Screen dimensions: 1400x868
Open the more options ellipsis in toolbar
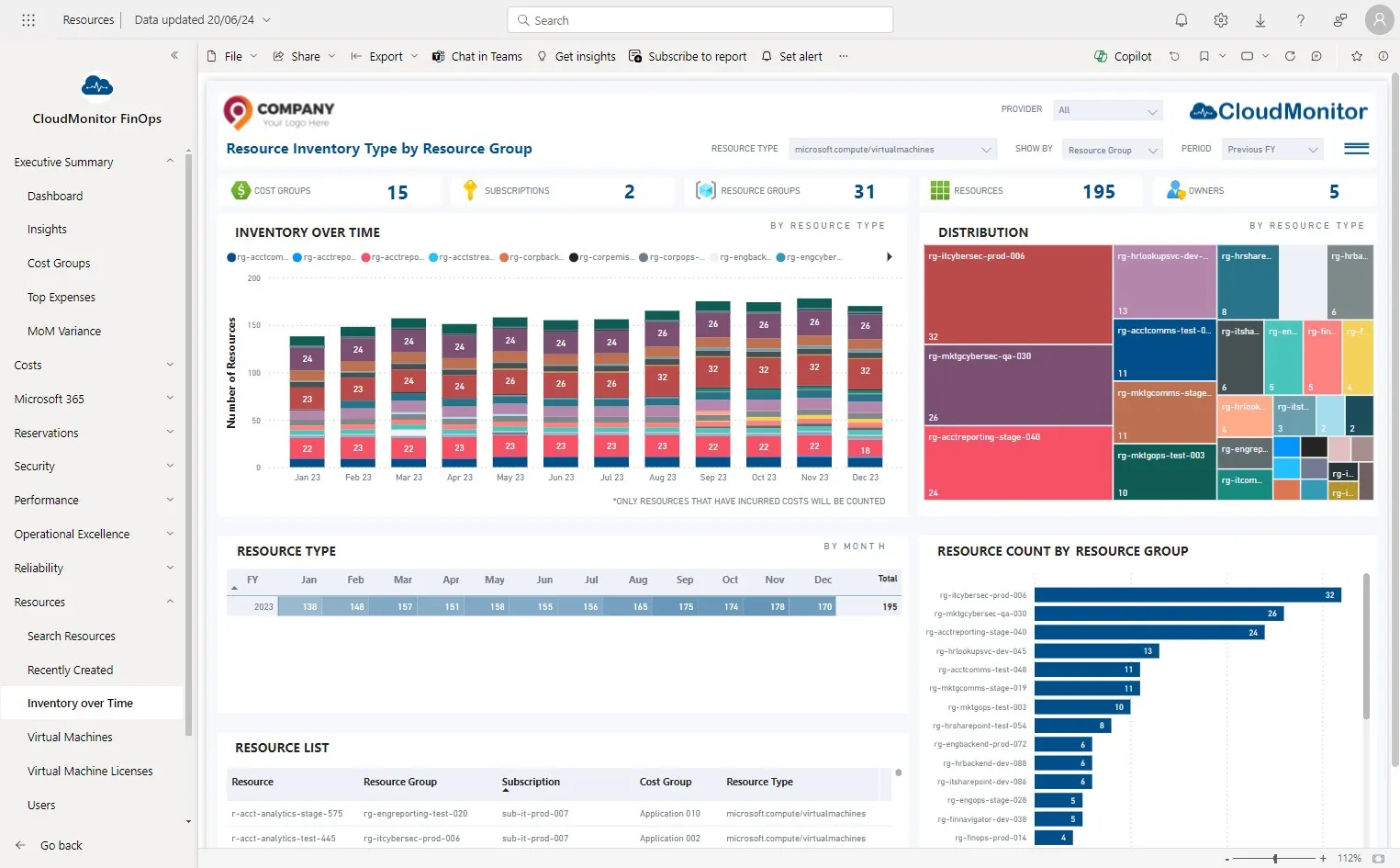[x=843, y=56]
